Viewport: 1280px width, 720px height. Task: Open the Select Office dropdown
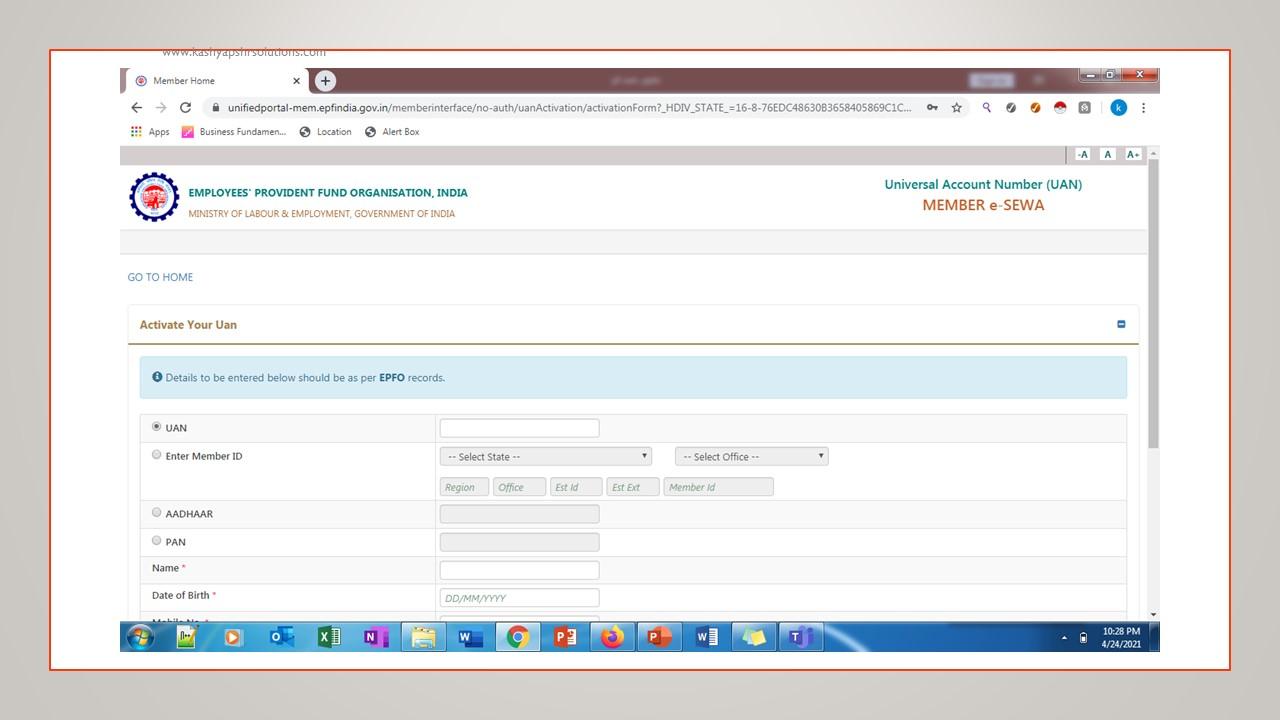(752, 456)
